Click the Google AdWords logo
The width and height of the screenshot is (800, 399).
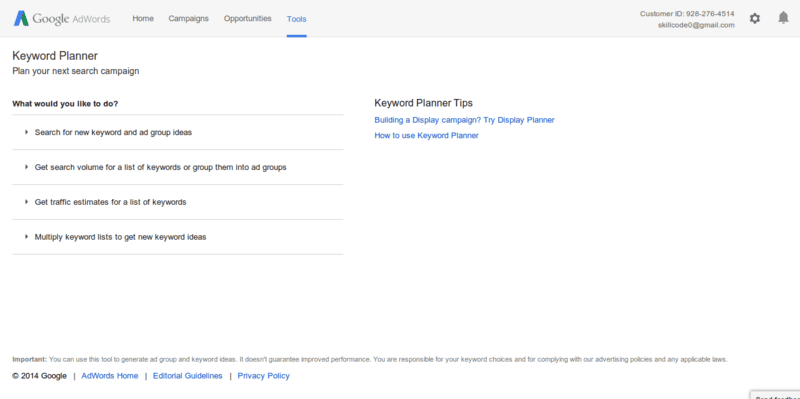pyautogui.click(x=62, y=19)
